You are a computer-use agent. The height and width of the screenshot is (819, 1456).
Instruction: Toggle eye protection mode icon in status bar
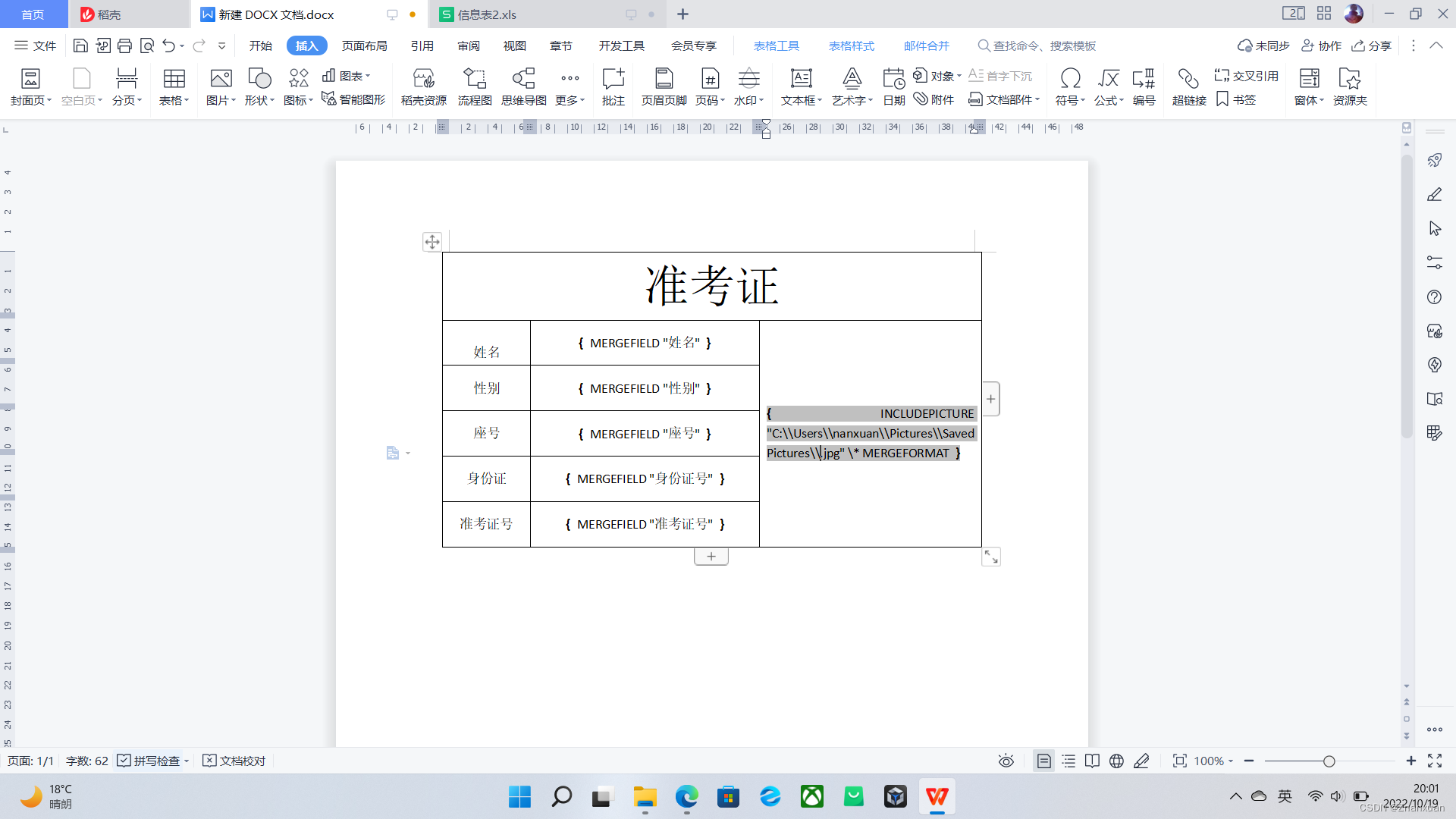(1006, 761)
